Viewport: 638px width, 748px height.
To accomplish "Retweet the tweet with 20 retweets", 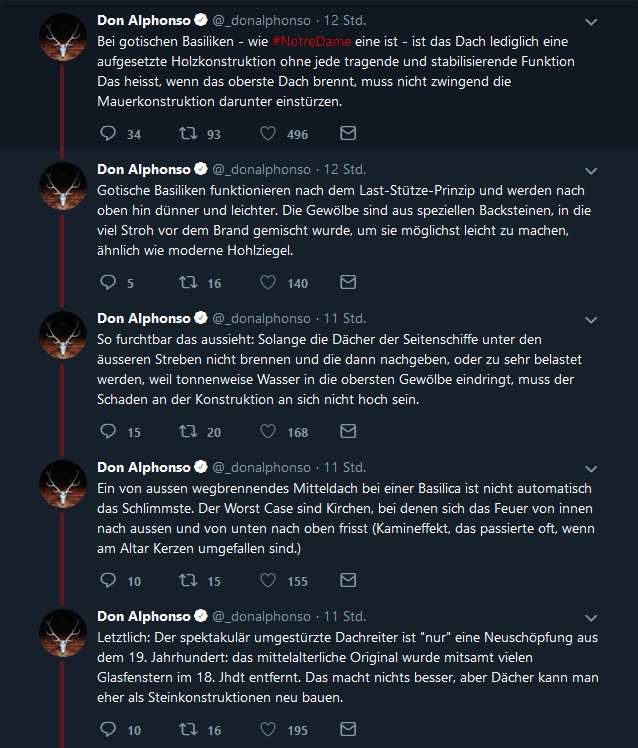I will pos(188,431).
